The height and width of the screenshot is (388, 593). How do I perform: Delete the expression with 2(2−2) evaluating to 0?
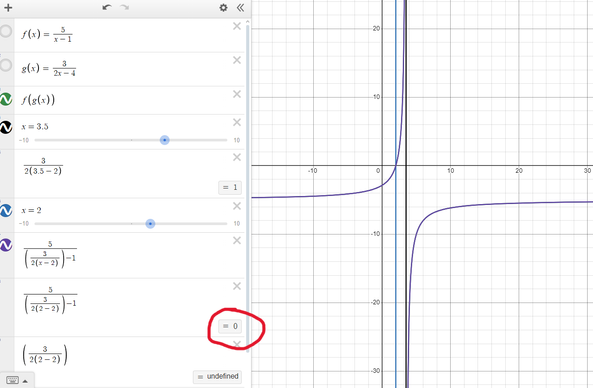(237, 286)
